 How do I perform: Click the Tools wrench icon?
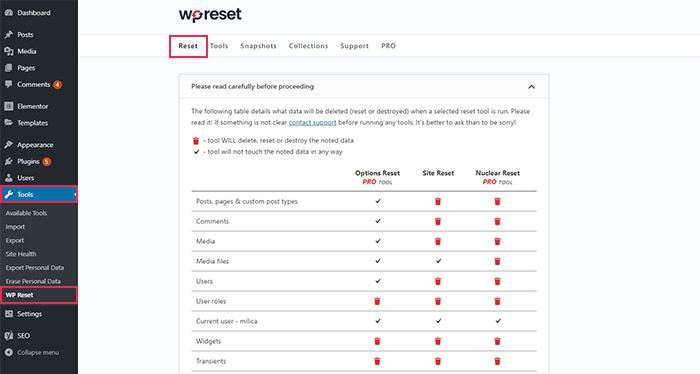(x=8, y=195)
